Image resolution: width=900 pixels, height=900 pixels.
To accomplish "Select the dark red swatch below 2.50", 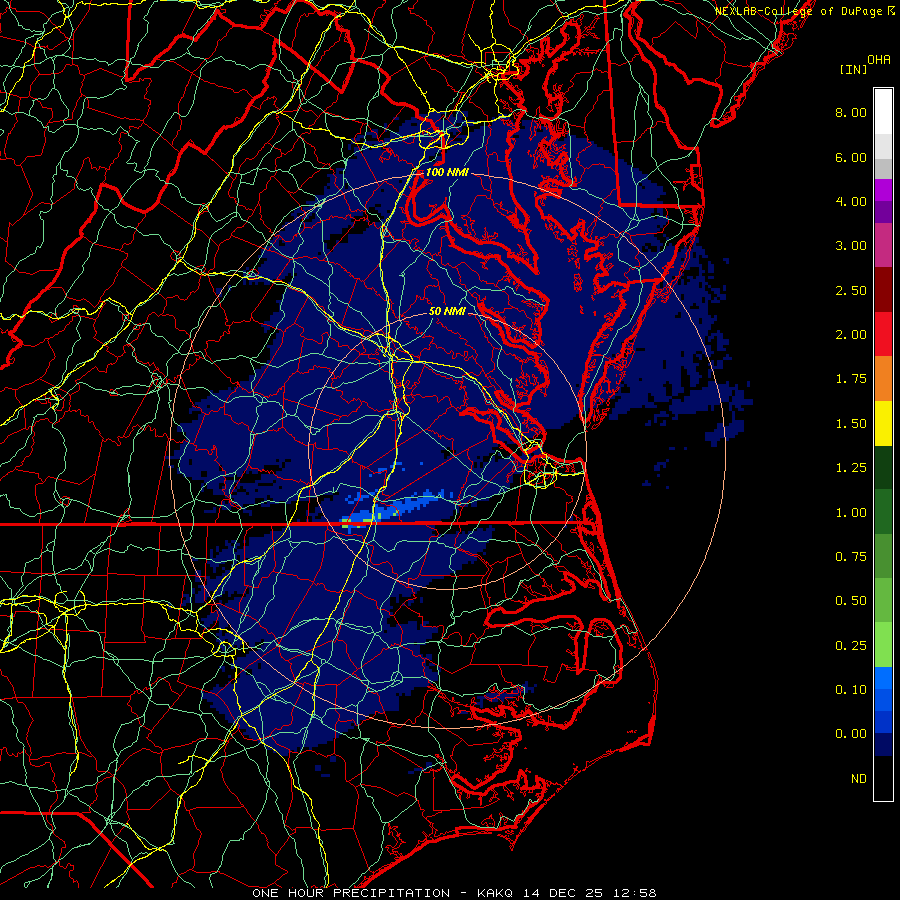I will pos(883,290).
